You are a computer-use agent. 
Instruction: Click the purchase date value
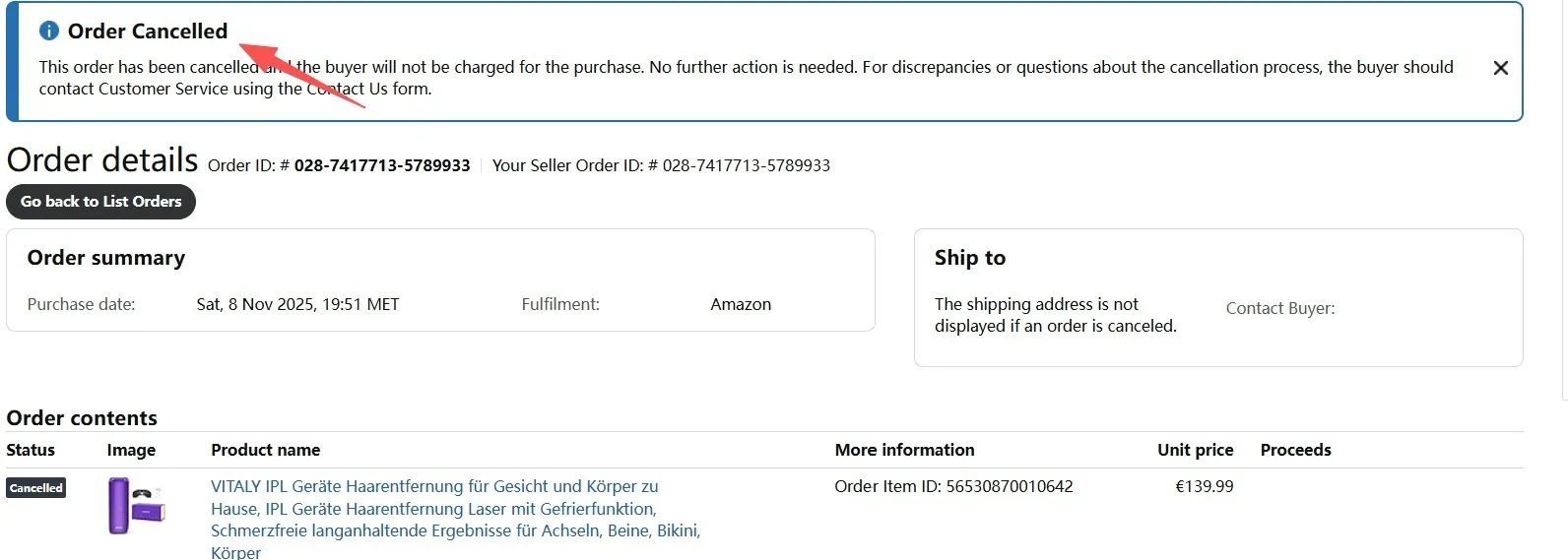coord(297,305)
